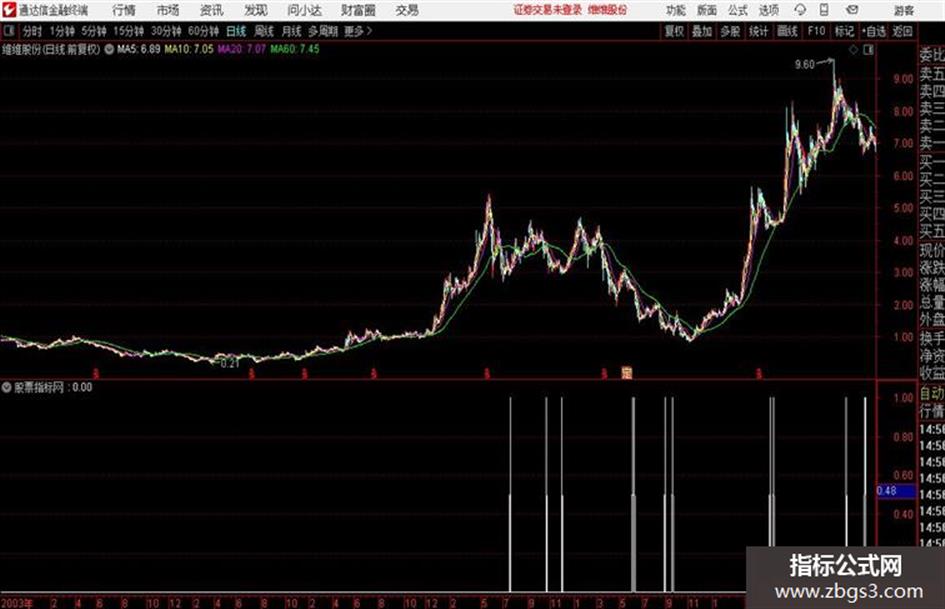Click the MA20: 7.07 indicator value

242,49
